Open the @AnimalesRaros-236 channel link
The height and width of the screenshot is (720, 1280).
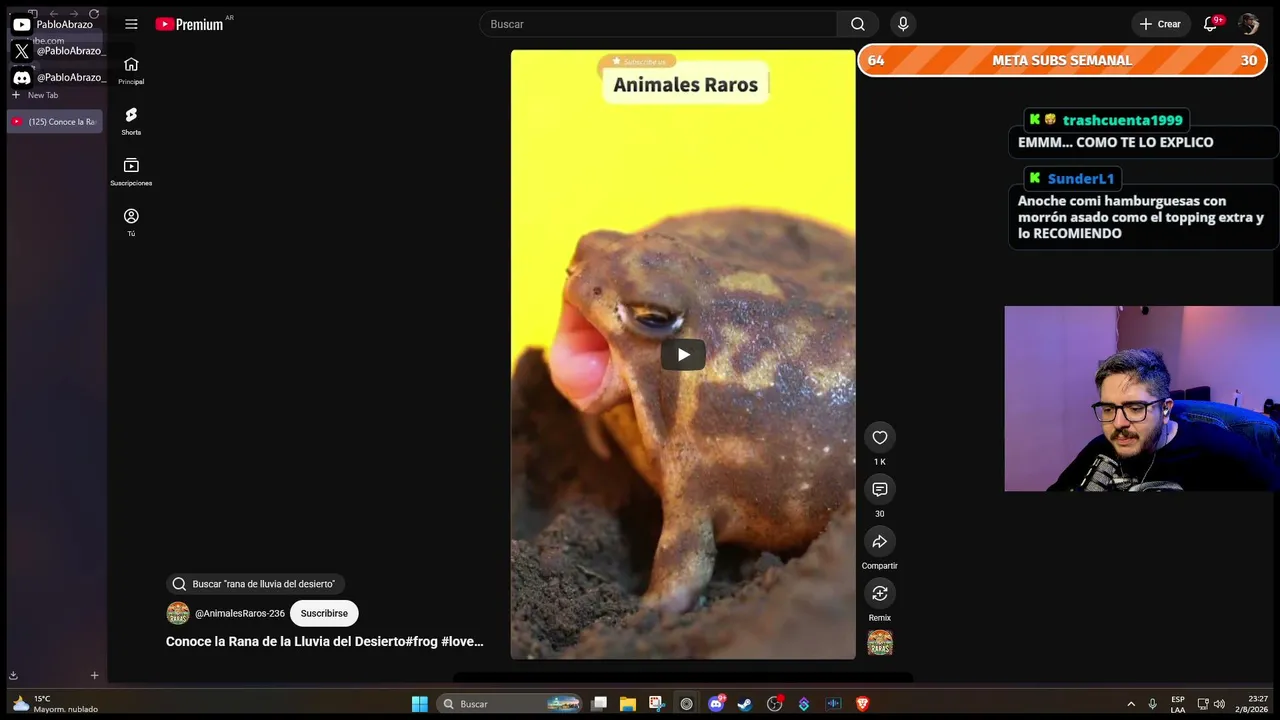click(240, 613)
